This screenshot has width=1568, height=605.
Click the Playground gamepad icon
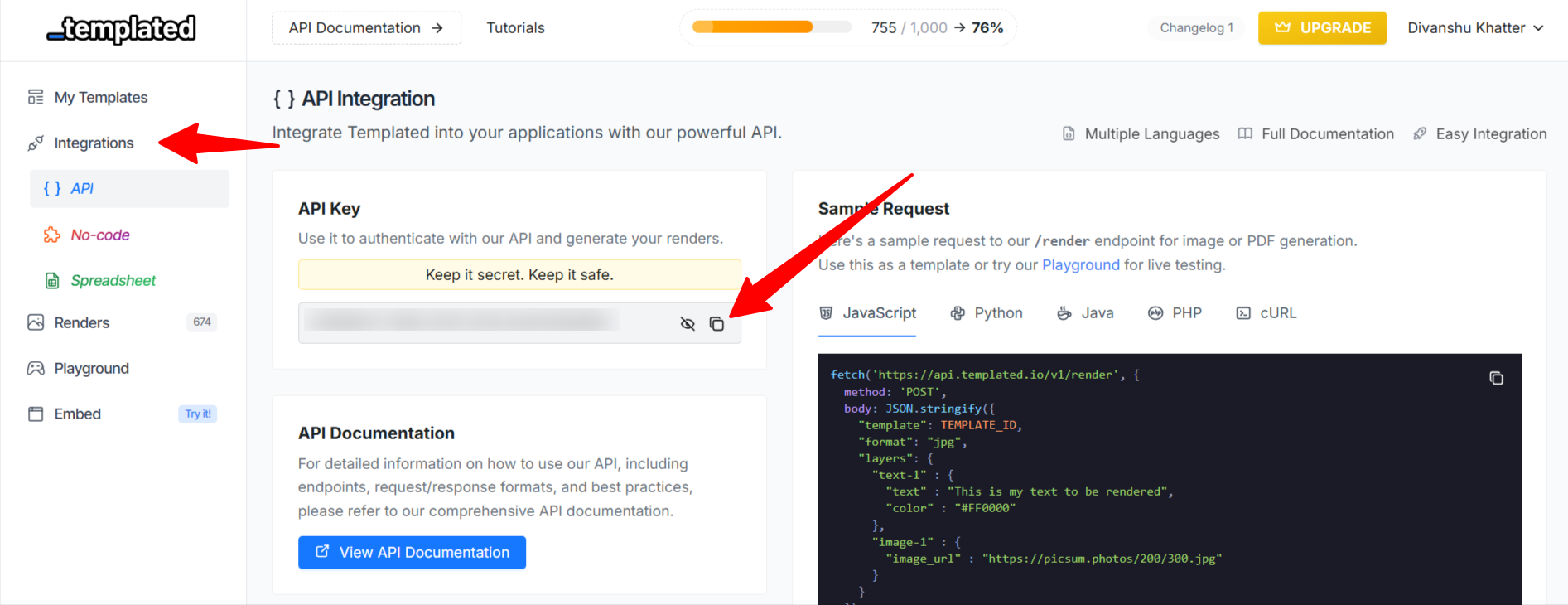(36, 369)
